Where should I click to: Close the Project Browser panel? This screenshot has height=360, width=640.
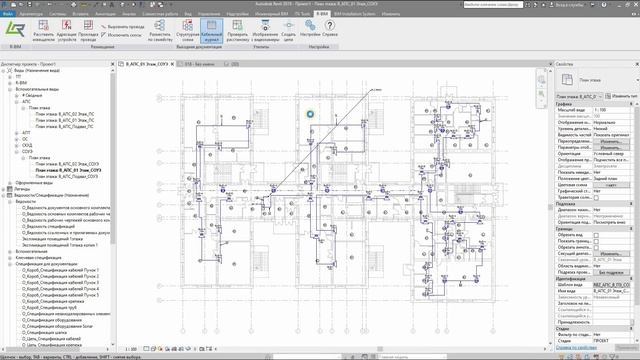[113, 64]
